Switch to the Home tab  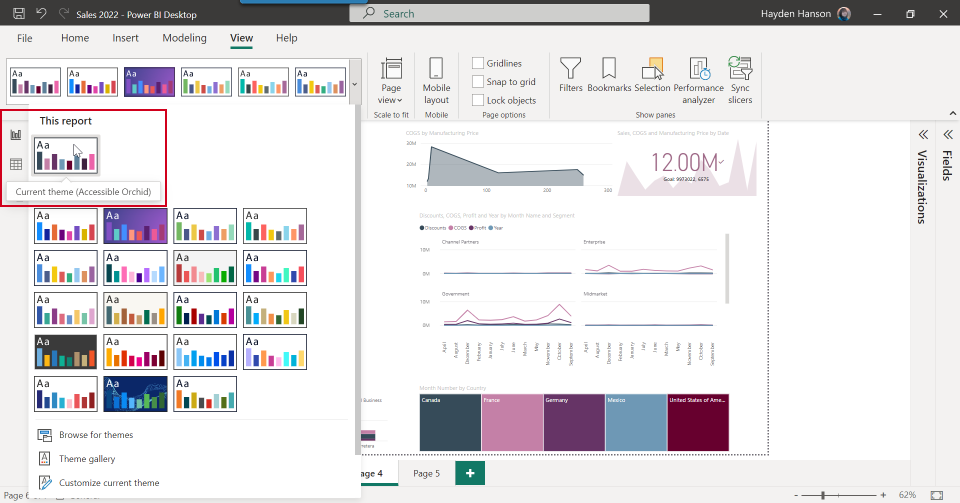point(75,38)
